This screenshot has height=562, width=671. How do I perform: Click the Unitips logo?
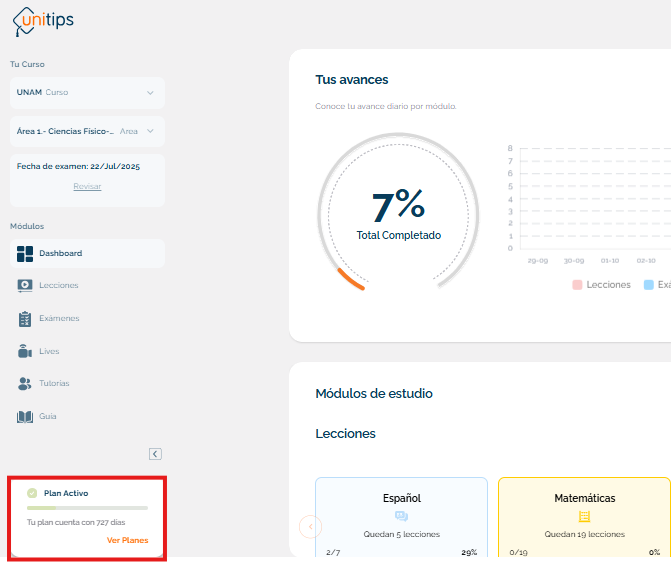click(42, 20)
